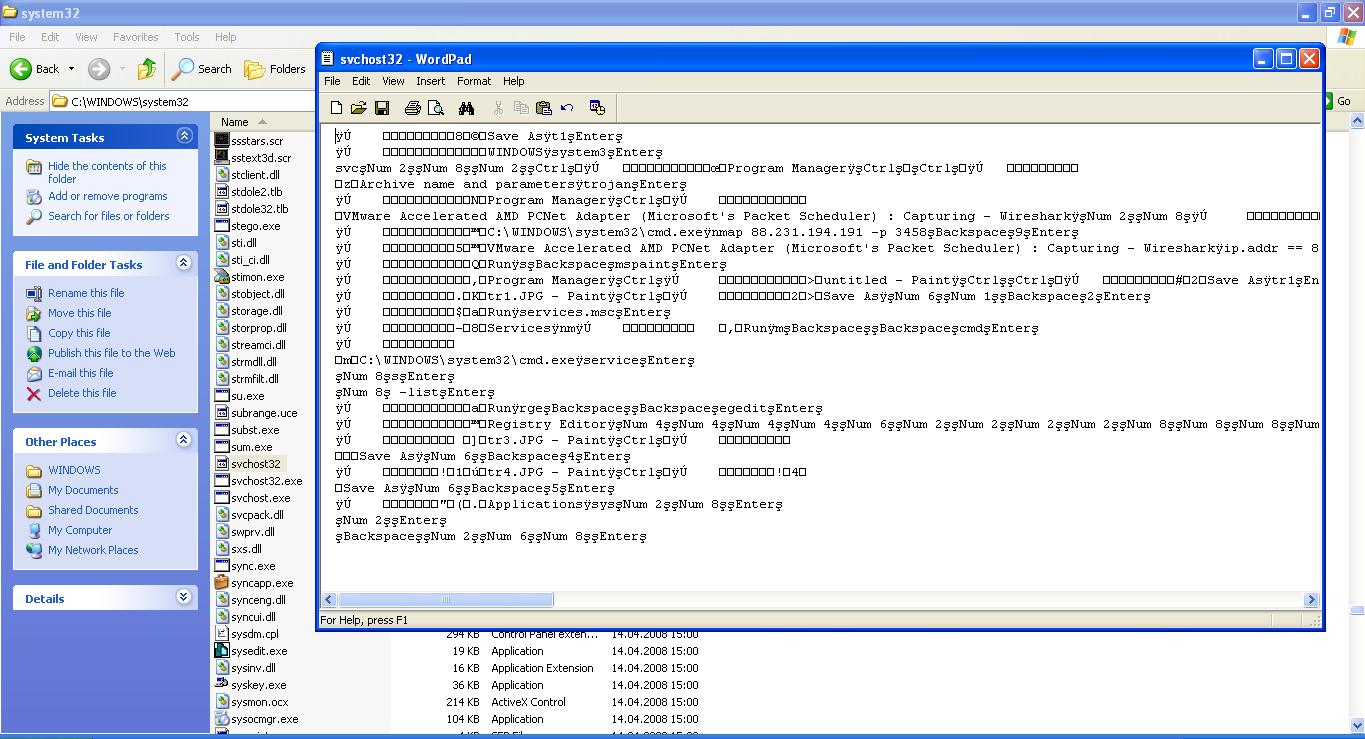Image resolution: width=1365 pixels, height=739 pixels.
Task: Expand the Details panel
Action: 184,597
